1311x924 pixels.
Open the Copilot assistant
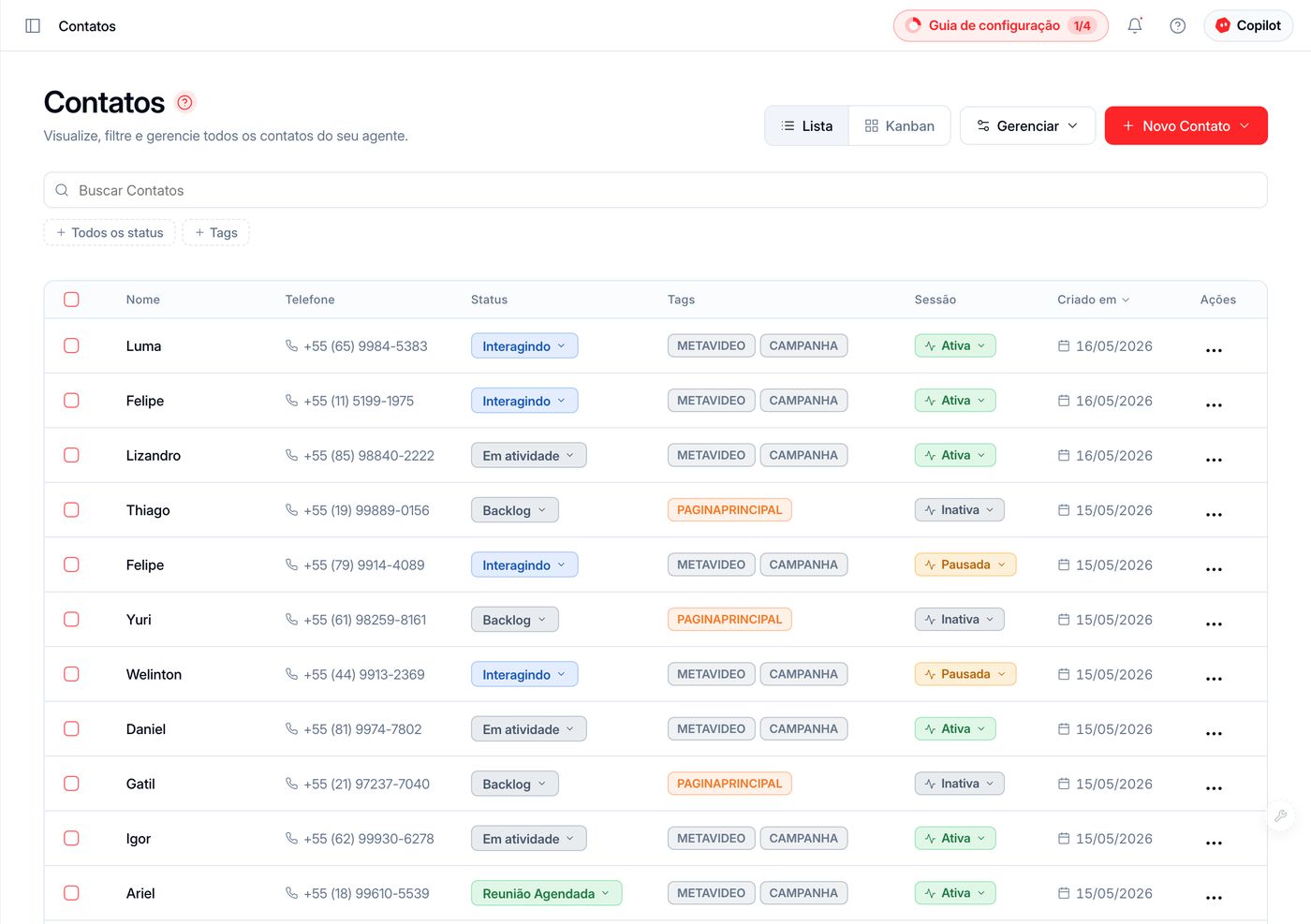(1248, 25)
